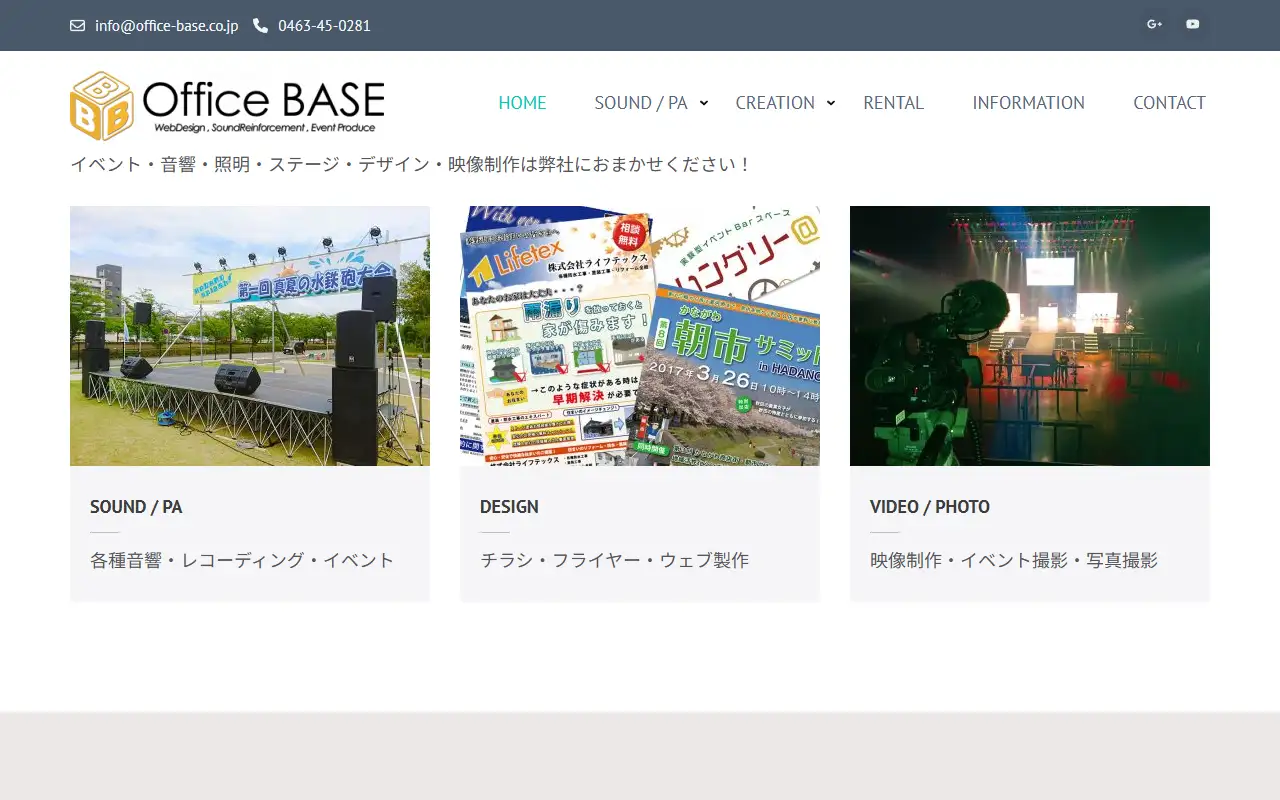Expand the SOUND / PA dropdown arrow
1280x800 pixels.
[x=704, y=103]
